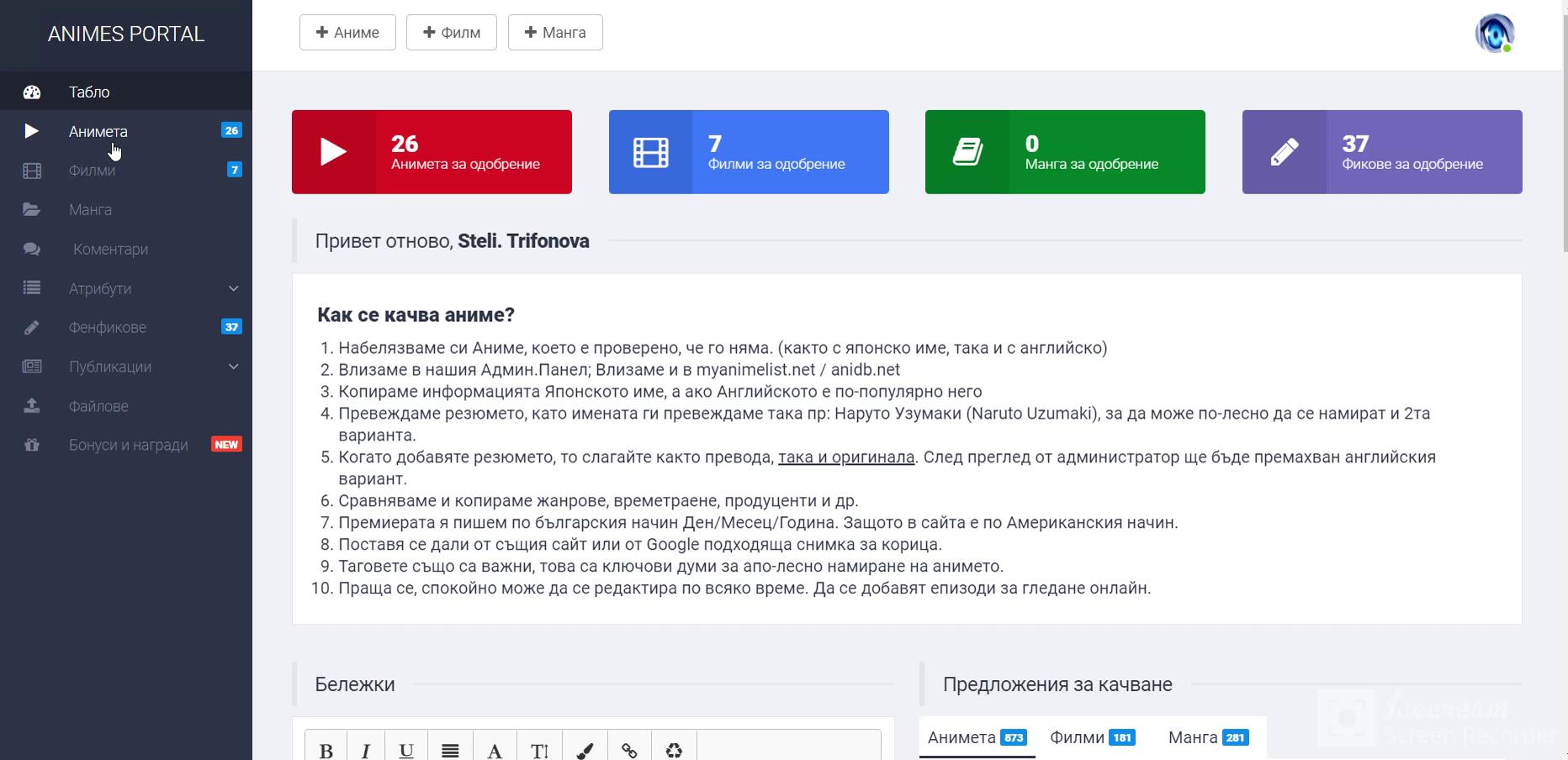Open the red Анимета за одобрение card
Image resolution: width=1568 pixels, height=760 pixels.
click(432, 152)
